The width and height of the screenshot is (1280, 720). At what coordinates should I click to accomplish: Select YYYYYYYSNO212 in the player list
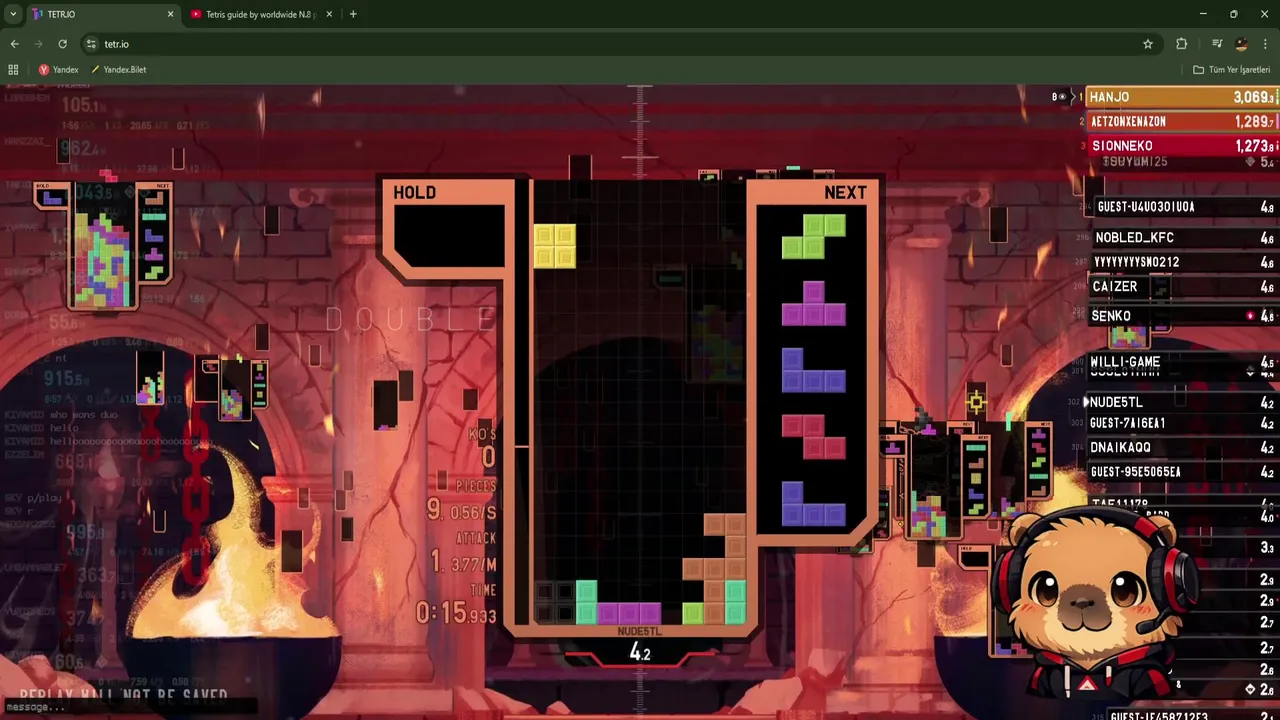pyautogui.click(x=1183, y=262)
